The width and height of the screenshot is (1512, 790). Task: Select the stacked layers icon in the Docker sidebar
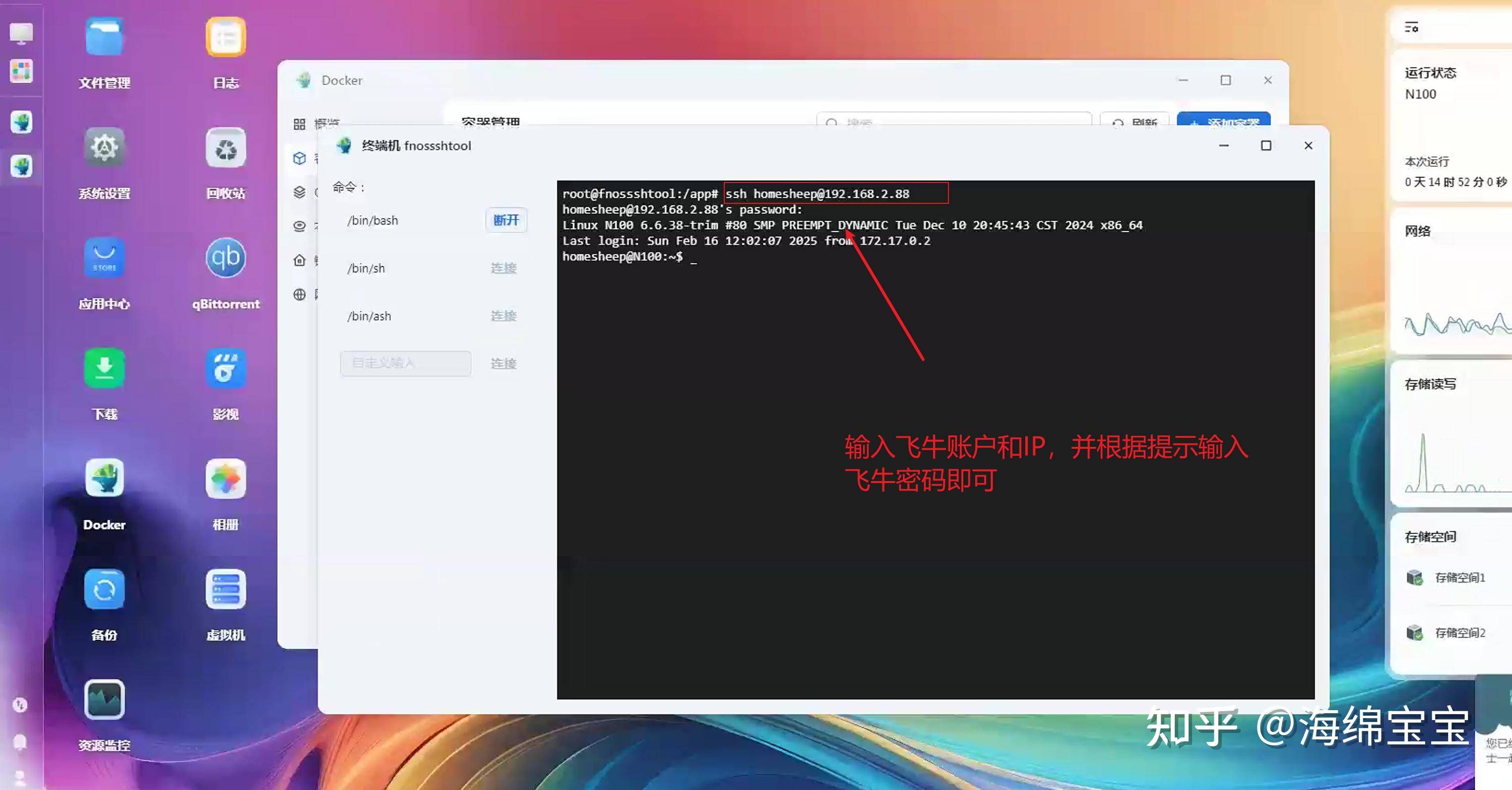pyautogui.click(x=299, y=192)
